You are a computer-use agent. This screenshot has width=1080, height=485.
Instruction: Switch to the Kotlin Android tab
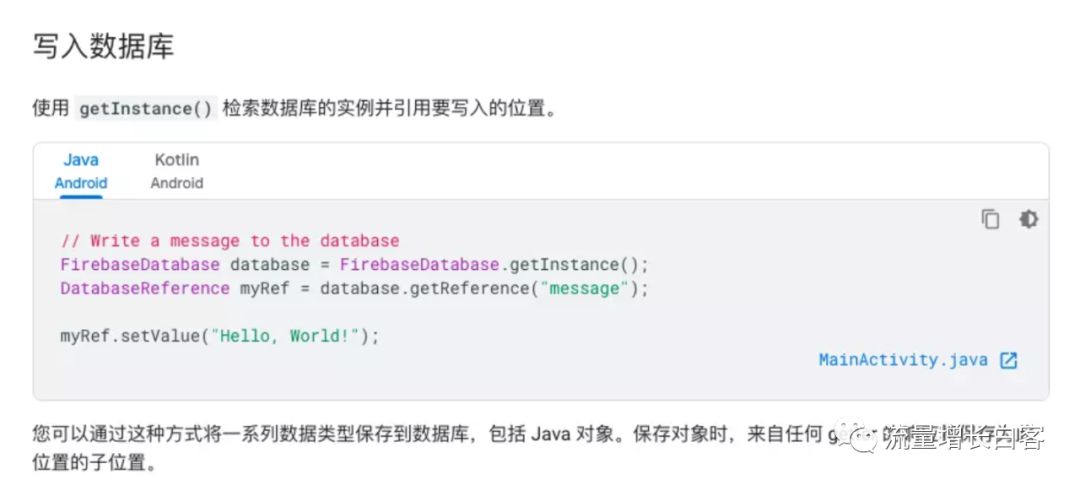pyautogui.click(x=177, y=171)
